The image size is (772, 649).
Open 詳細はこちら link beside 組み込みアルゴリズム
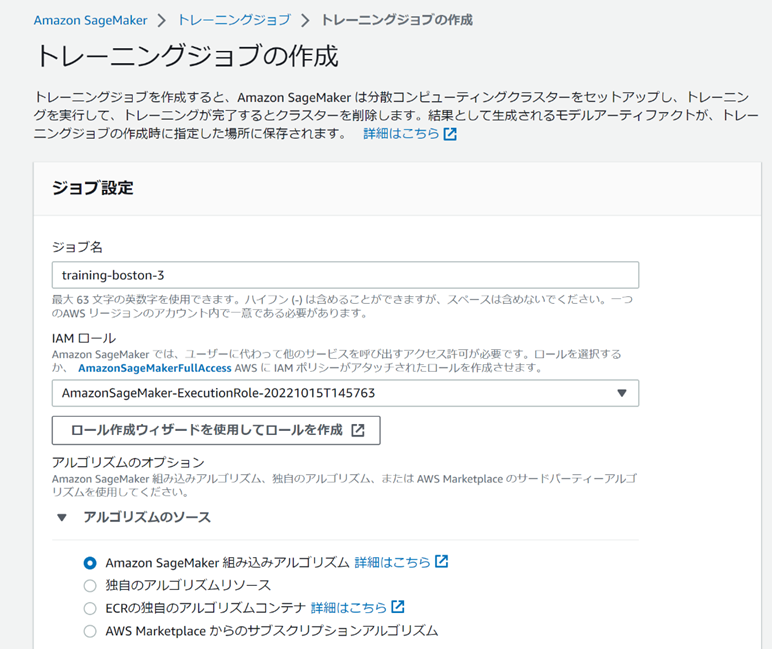[x=392, y=562]
